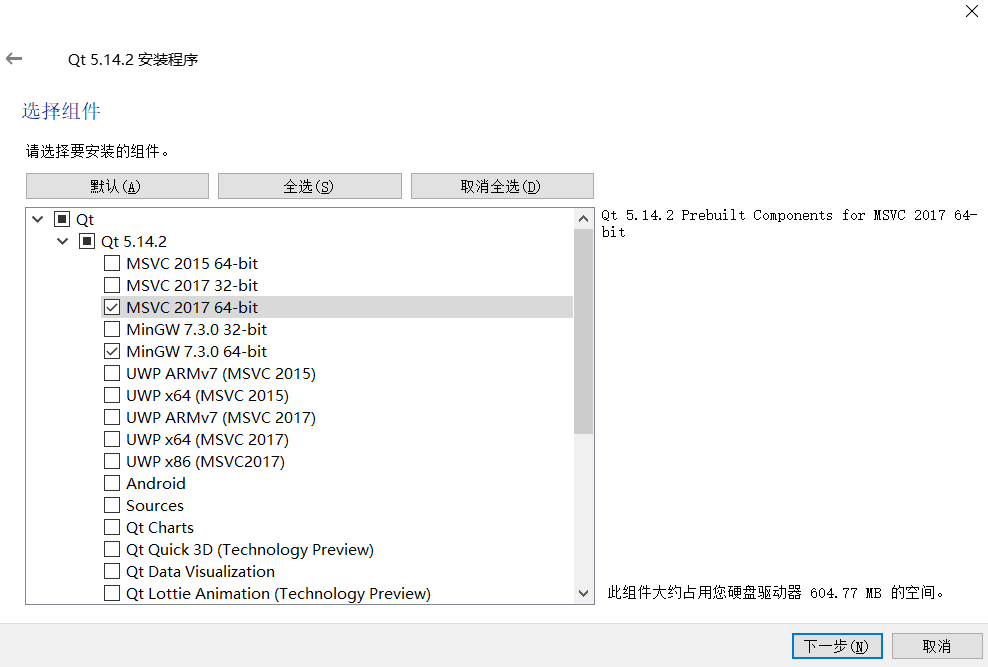
Task: Toggle the Qt 5.14.2 tri-state checkbox
Action: [87, 241]
